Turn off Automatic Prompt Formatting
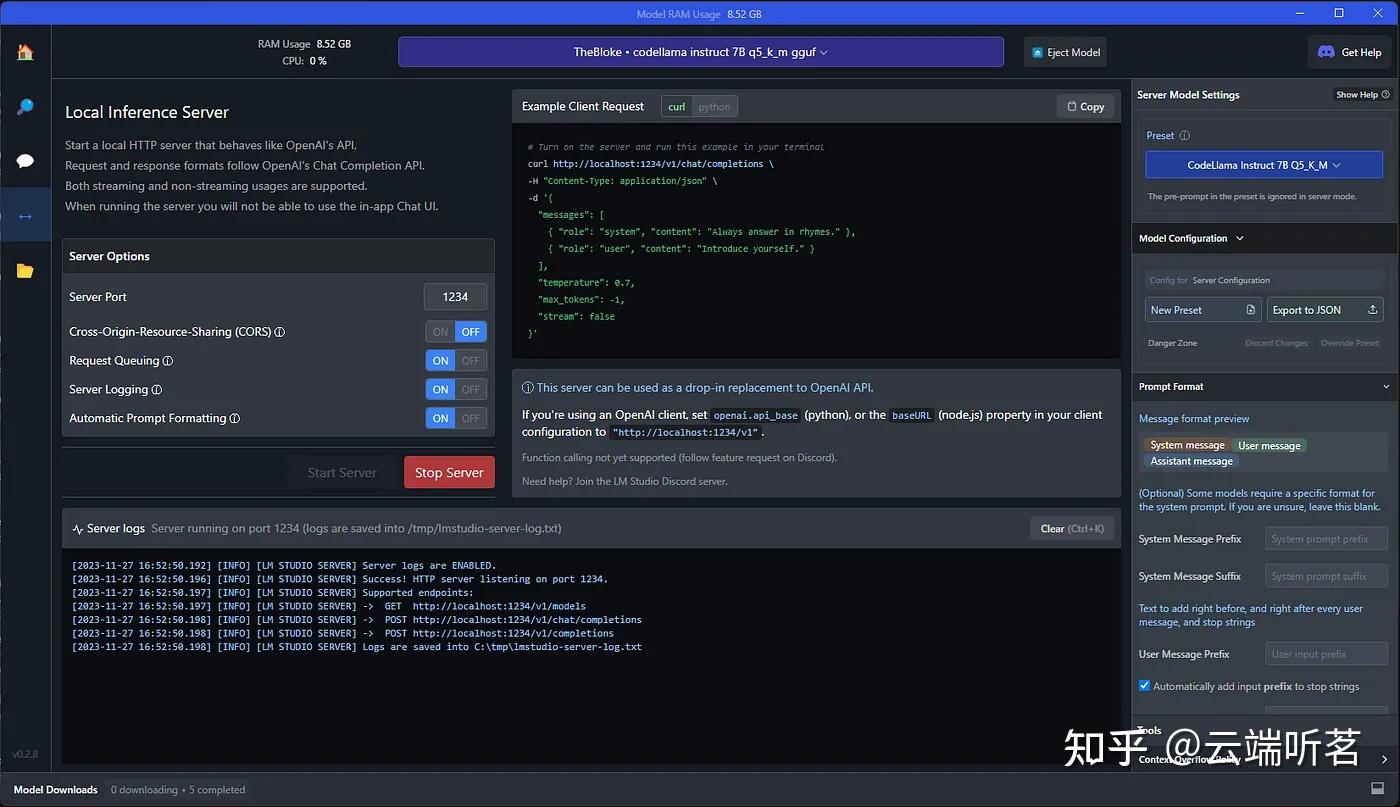 470,418
